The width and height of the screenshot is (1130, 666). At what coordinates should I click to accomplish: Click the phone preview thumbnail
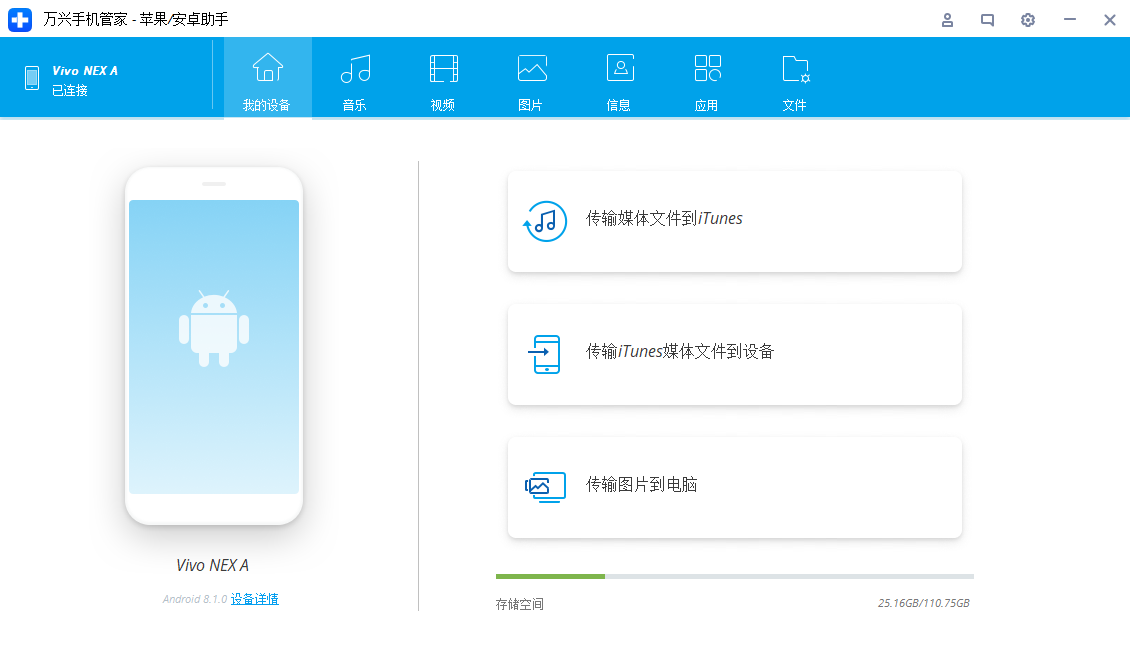[x=213, y=348]
